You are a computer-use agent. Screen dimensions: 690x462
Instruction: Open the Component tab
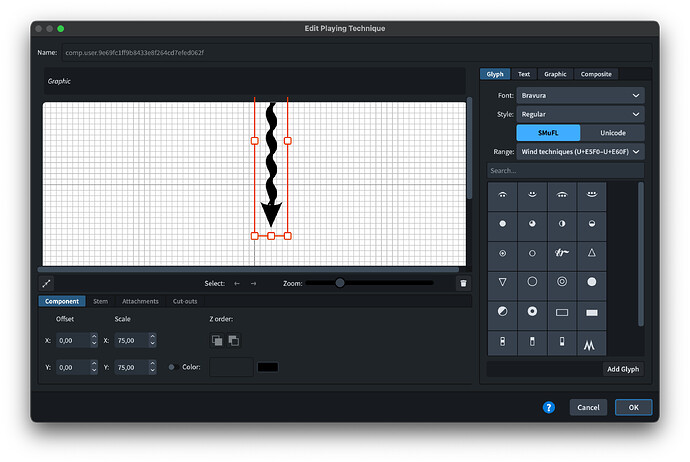62,301
